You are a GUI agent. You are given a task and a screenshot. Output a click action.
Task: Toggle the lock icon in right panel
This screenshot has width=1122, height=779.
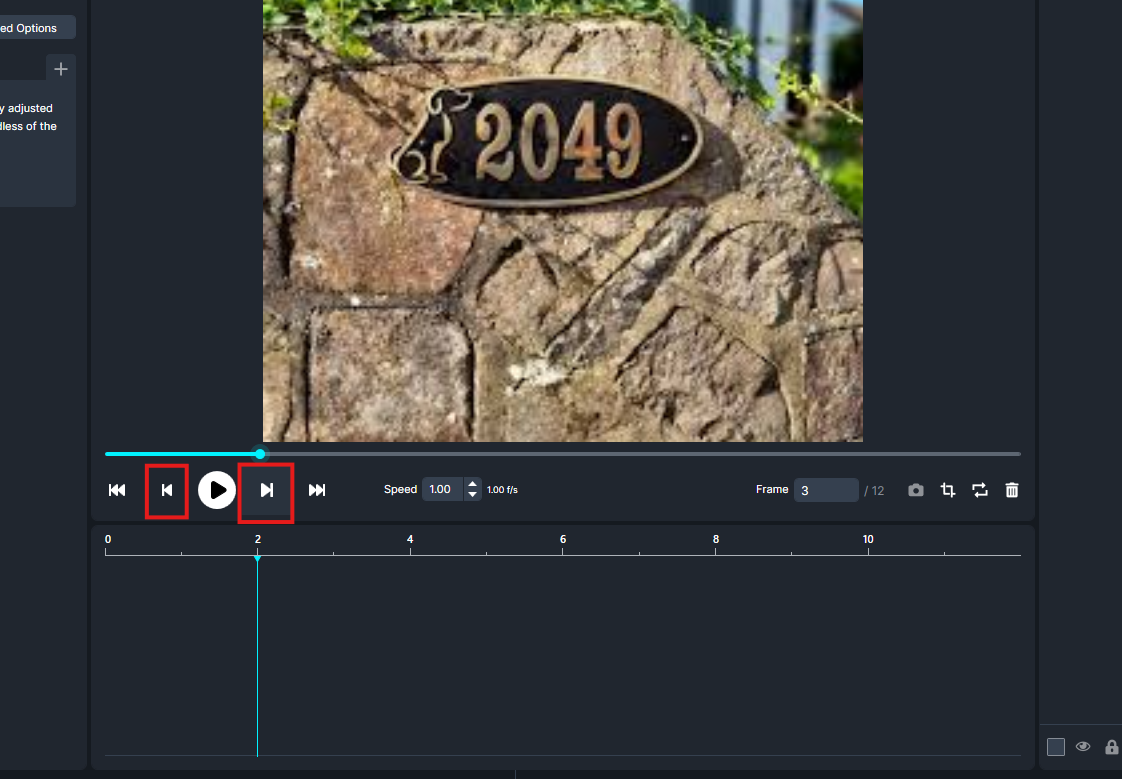click(1111, 747)
